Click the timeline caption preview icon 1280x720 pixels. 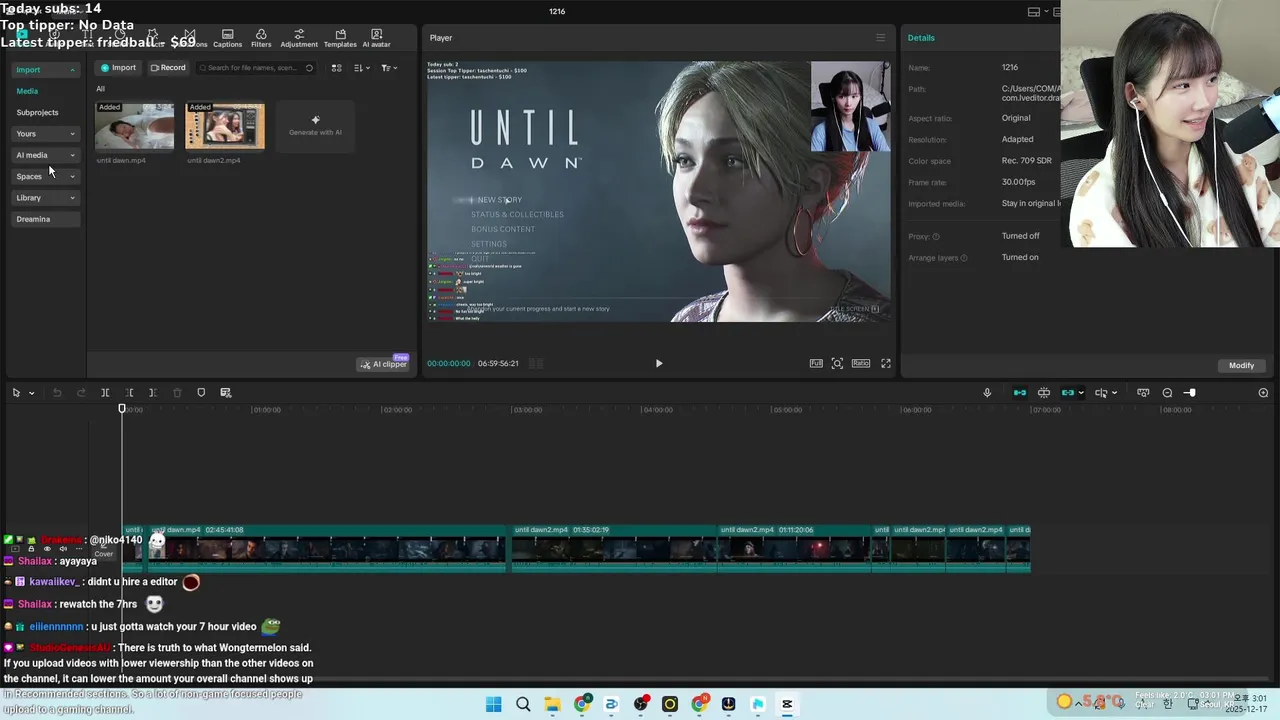tap(1143, 393)
